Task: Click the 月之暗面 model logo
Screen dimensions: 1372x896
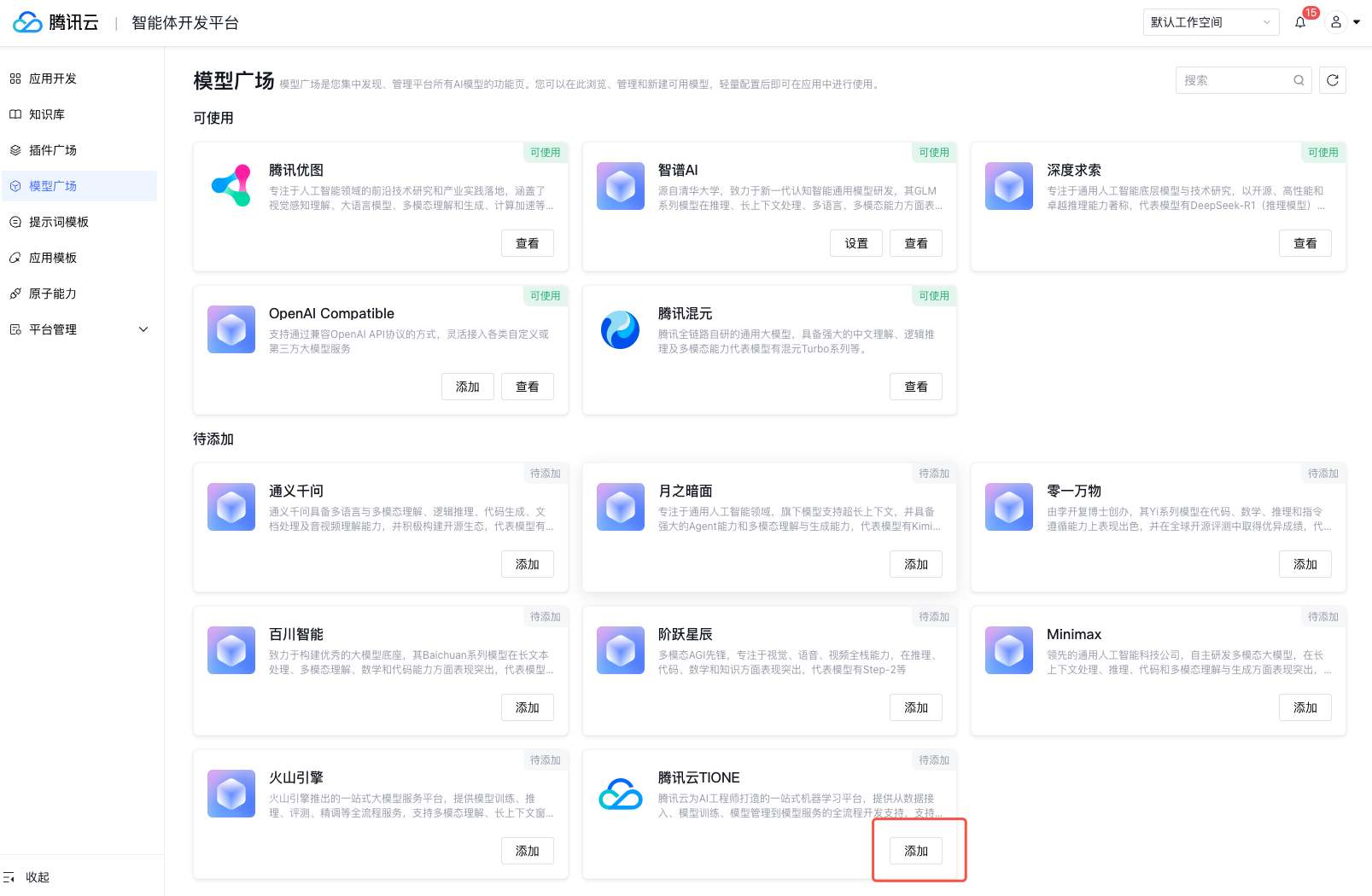Action: click(x=621, y=507)
